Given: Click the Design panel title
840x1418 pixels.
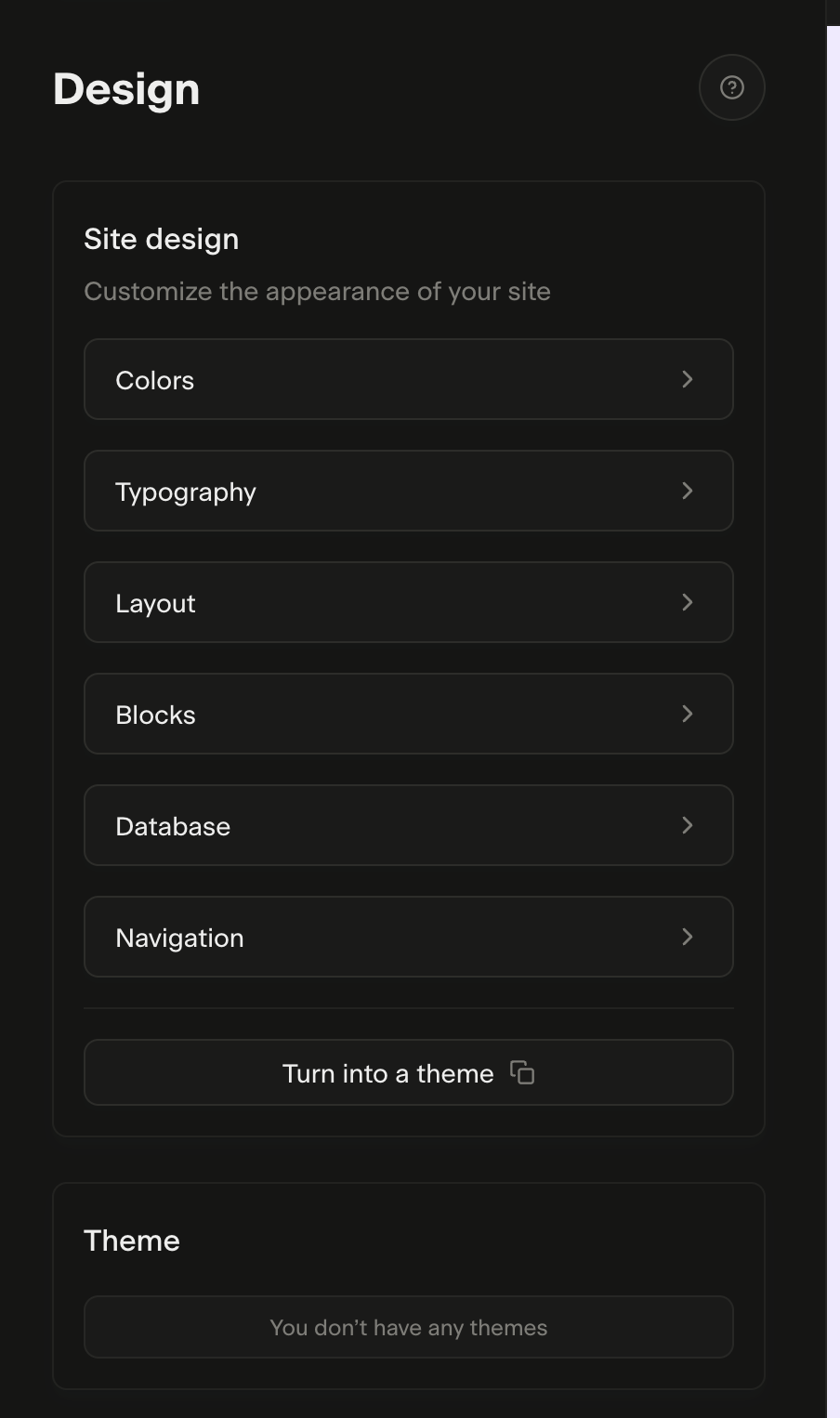Looking at the screenshot, I should click(126, 88).
